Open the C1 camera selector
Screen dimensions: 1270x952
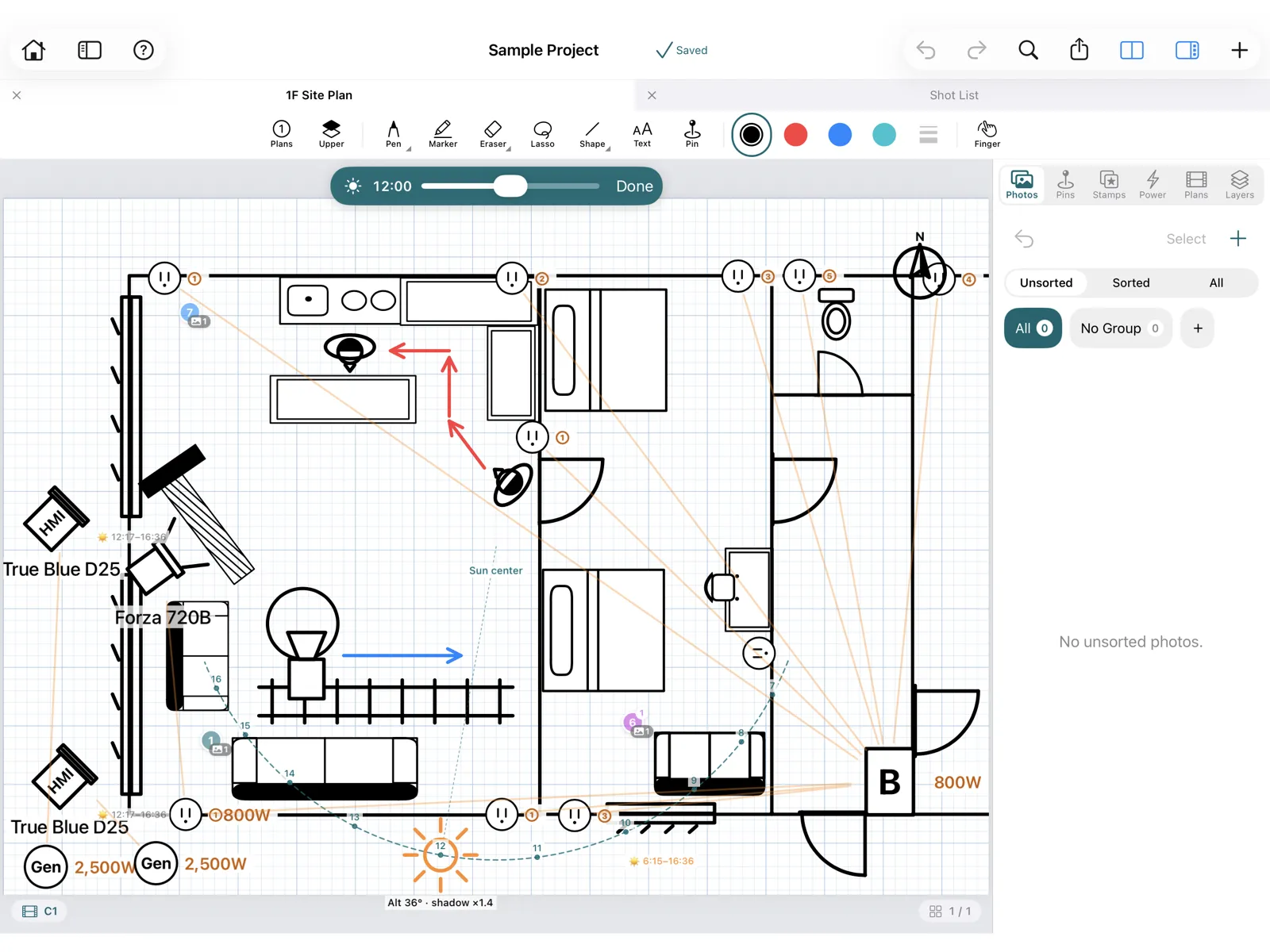coord(40,912)
